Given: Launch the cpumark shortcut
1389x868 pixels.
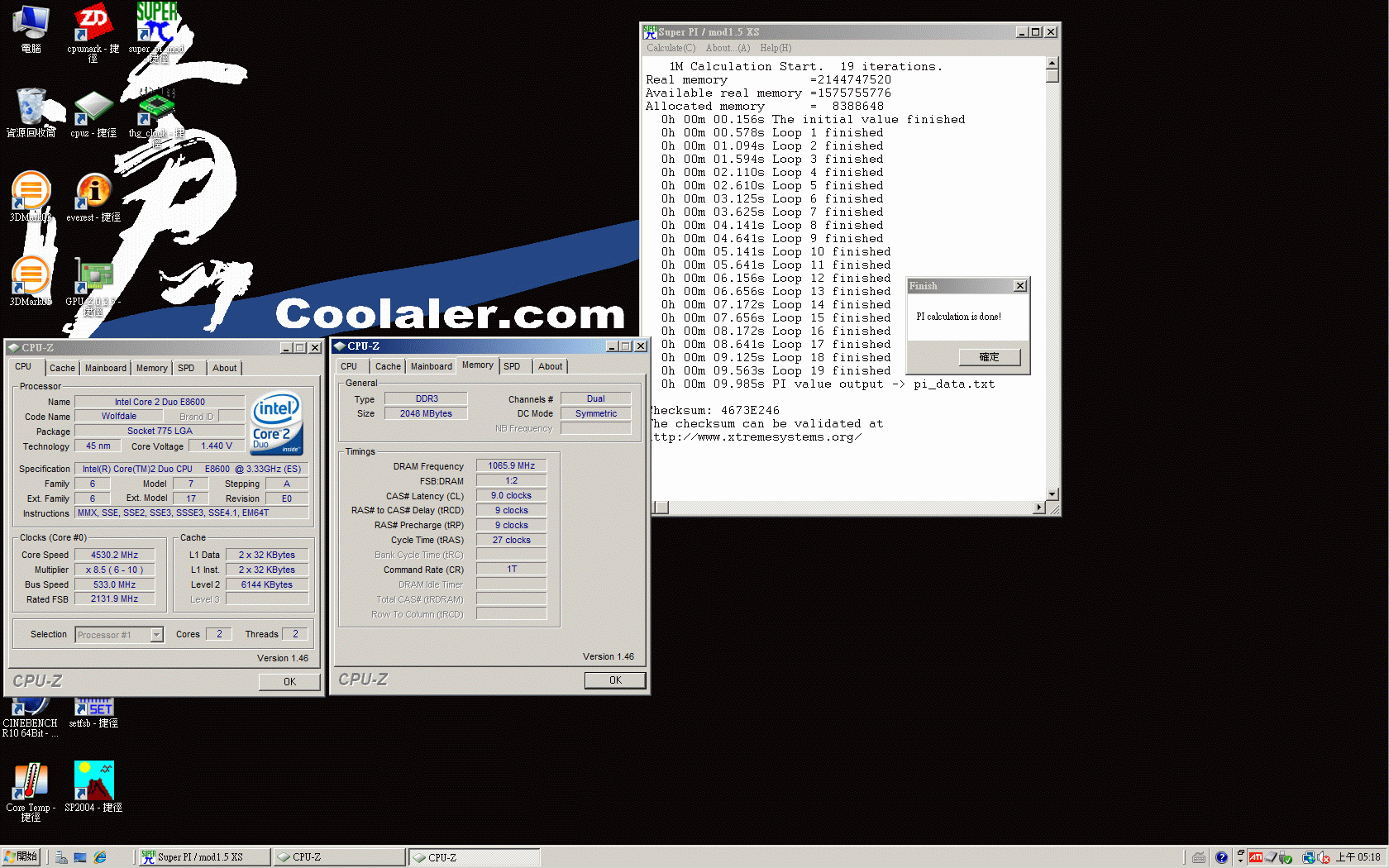Looking at the screenshot, I should pos(93,31).
